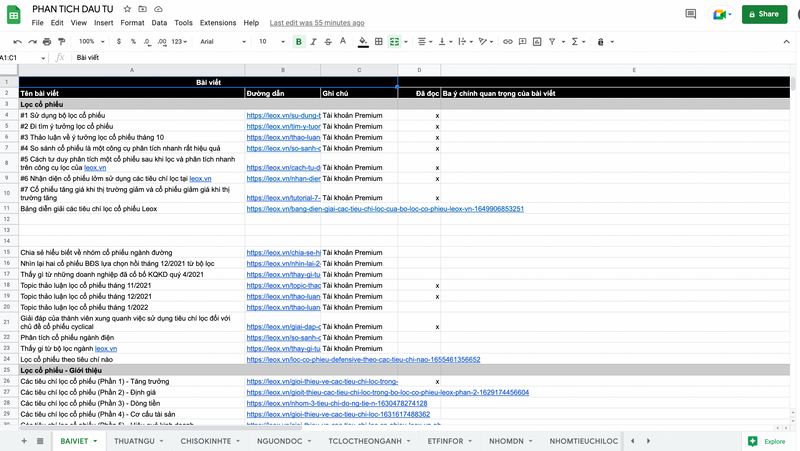
Task: Switch to the THUATNGU sheet tab
Action: coord(134,441)
